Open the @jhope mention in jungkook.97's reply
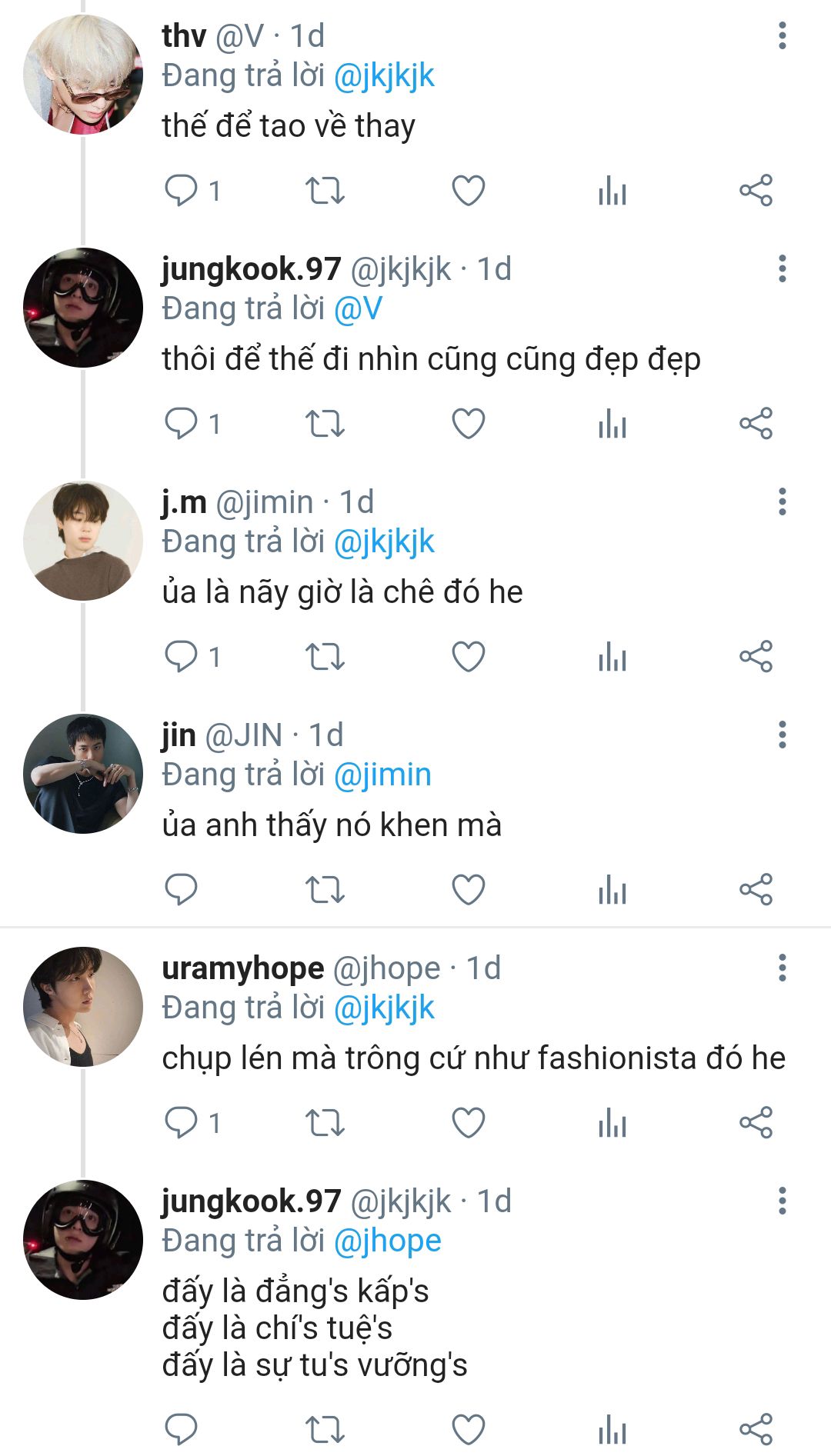This screenshot has height=1456, width=831. 388,1241
